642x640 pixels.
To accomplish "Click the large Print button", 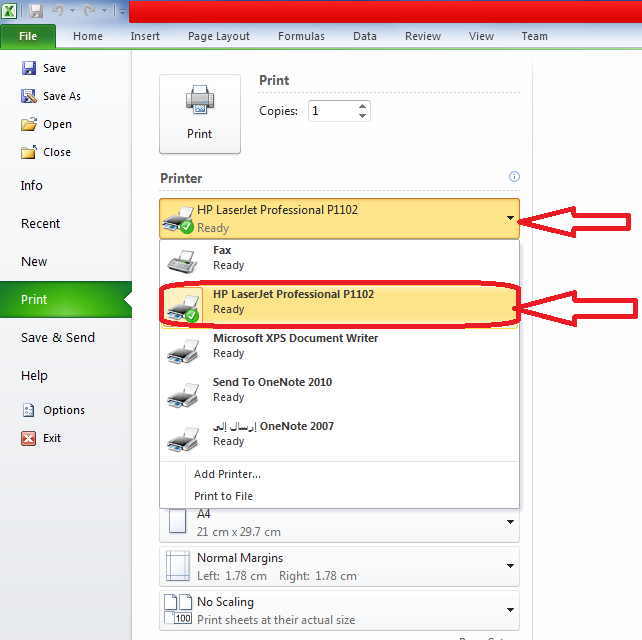I will (x=200, y=114).
